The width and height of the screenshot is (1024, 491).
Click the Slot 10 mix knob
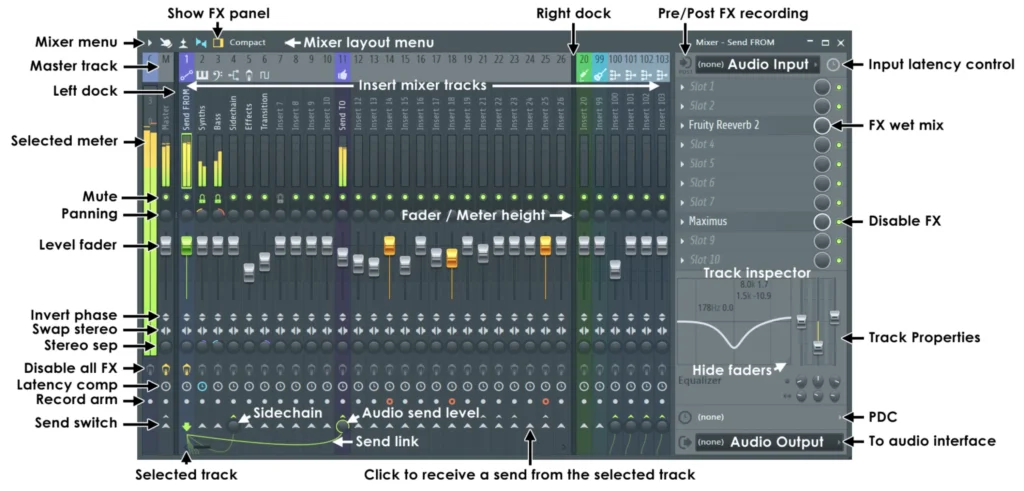point(822,261)
